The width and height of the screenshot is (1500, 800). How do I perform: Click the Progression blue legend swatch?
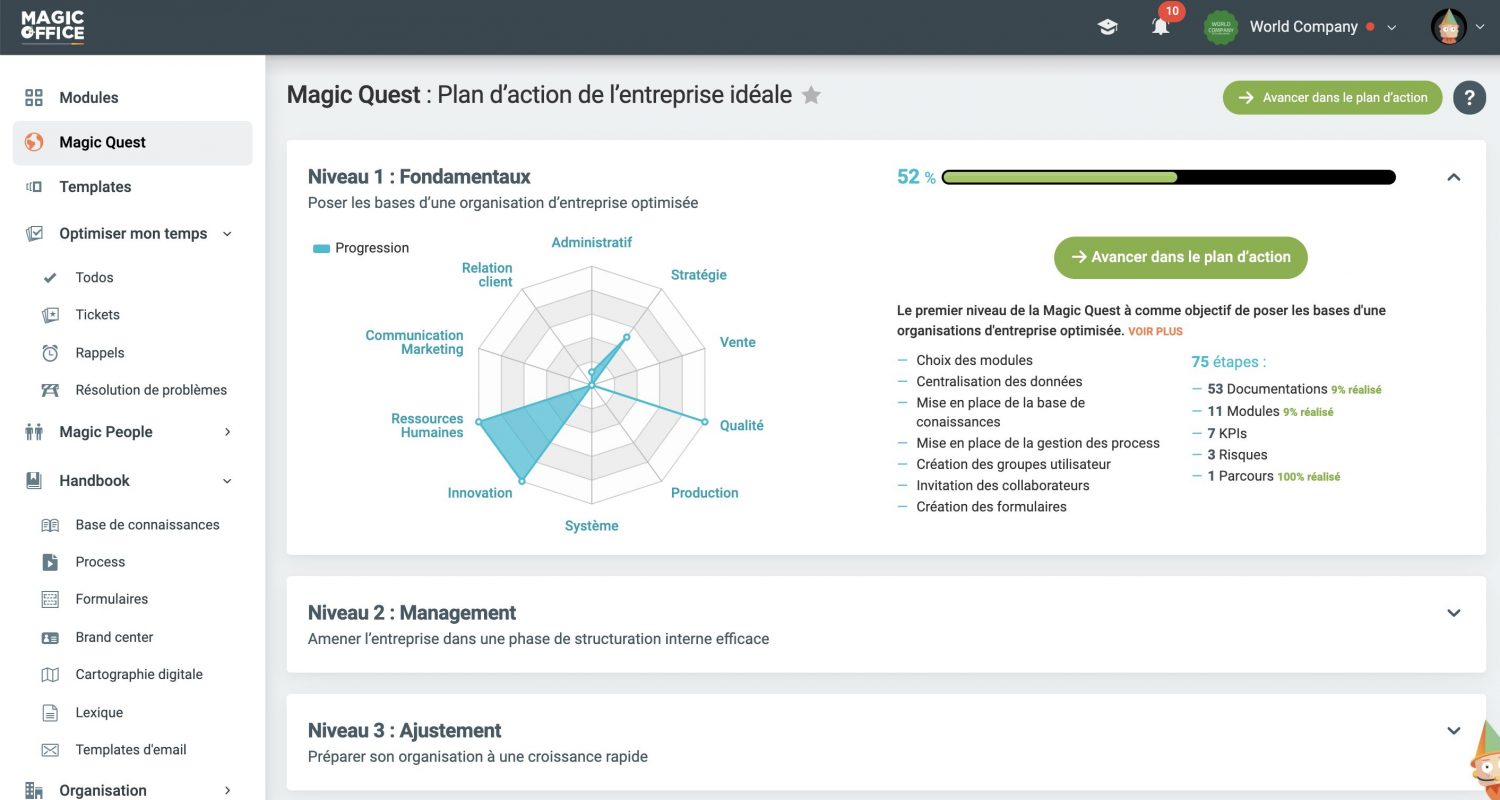click(x=321, y=248)
